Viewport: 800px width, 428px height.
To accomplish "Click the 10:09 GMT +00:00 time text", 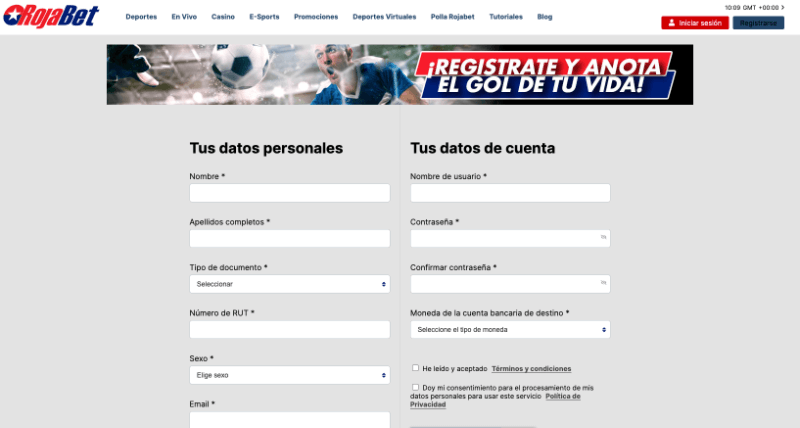I will coord(752,8).
